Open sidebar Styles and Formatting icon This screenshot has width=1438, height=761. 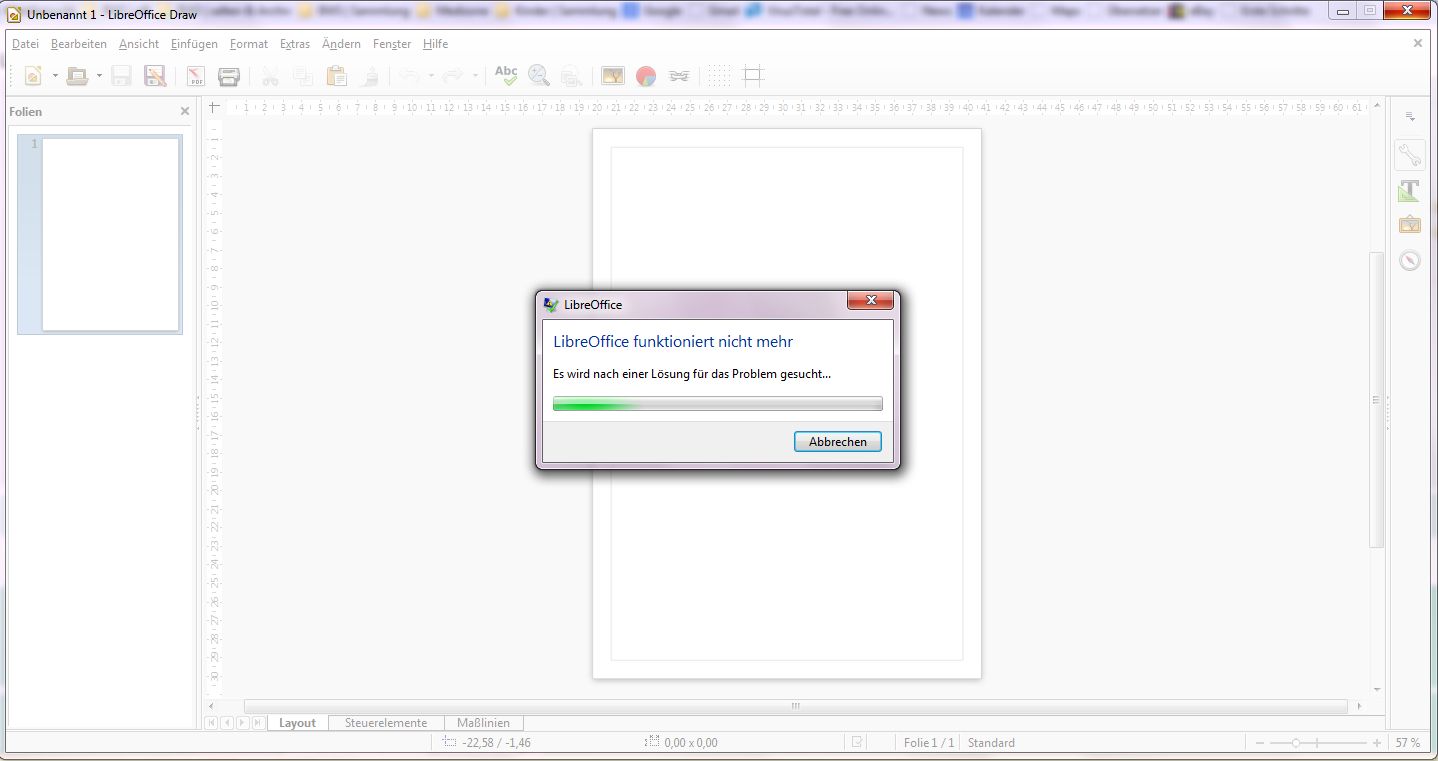[x=1409, y=190]
